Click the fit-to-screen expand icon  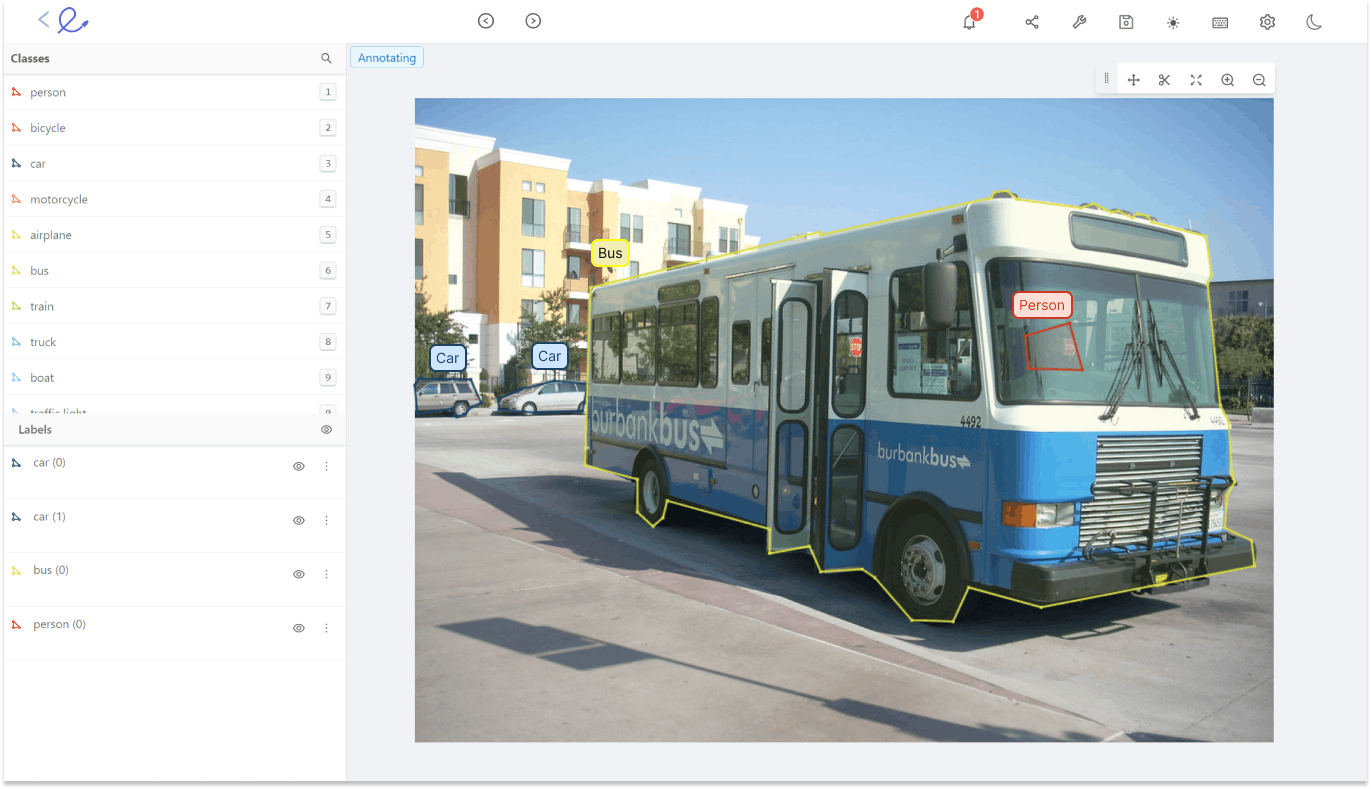(1196, 80)
